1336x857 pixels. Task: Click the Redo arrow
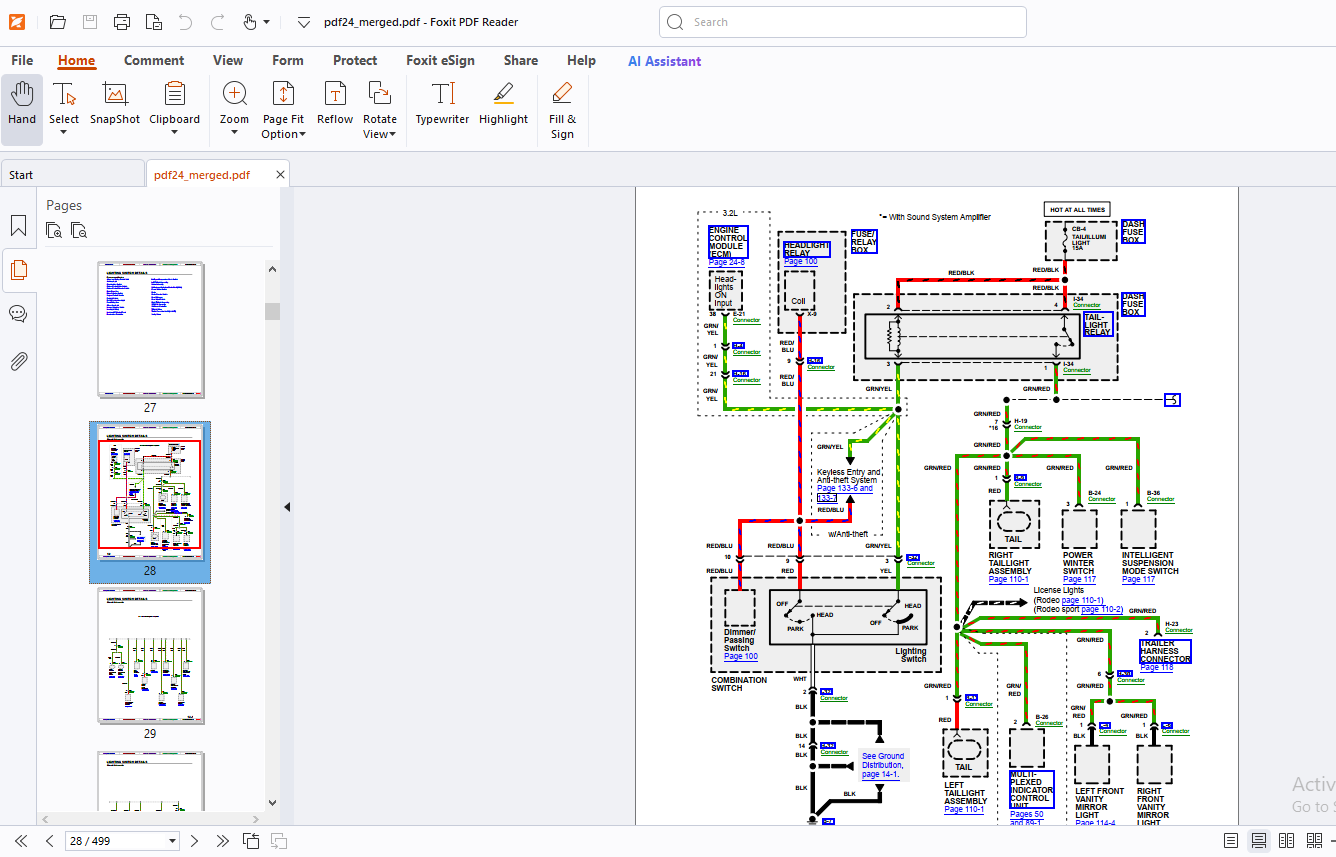click(x=217, y=22)
